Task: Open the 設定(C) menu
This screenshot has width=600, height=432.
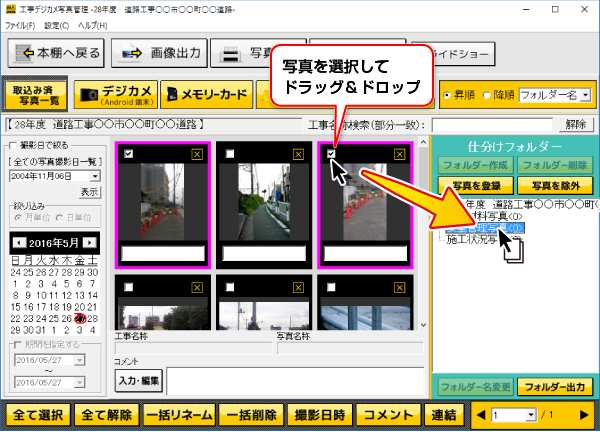Action: pos(57,26)
